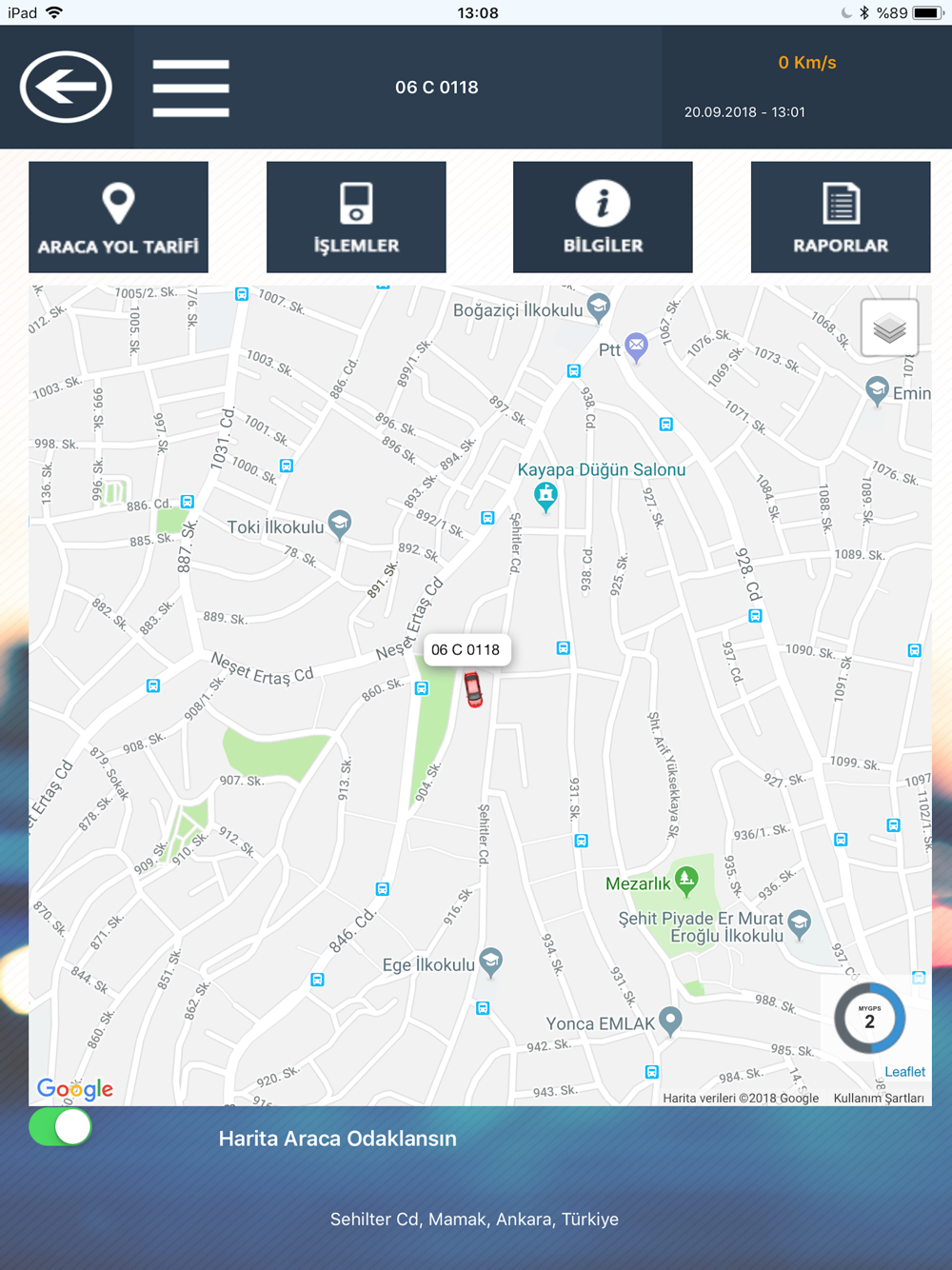Toggle Harita Araca Odaklansın switch

tap(60, 1127)
